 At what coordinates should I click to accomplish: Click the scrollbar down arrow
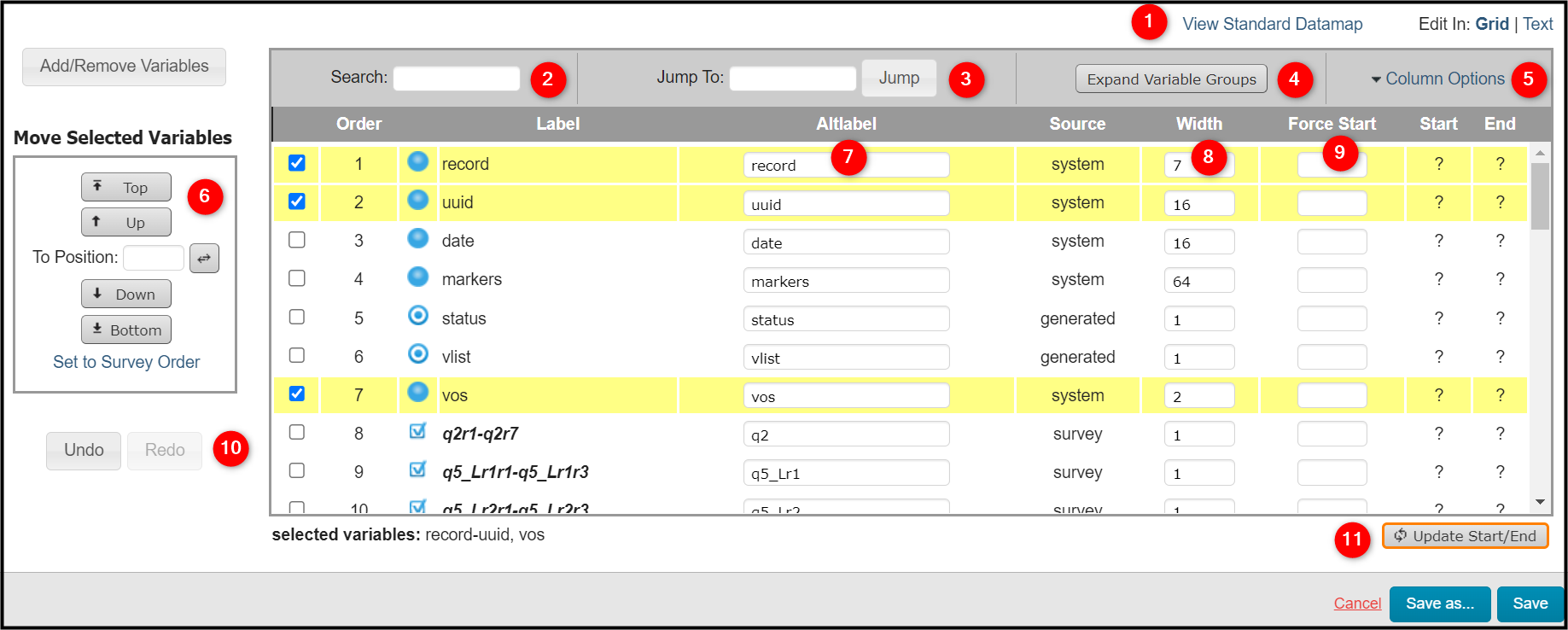click(x=1540, y=502)
